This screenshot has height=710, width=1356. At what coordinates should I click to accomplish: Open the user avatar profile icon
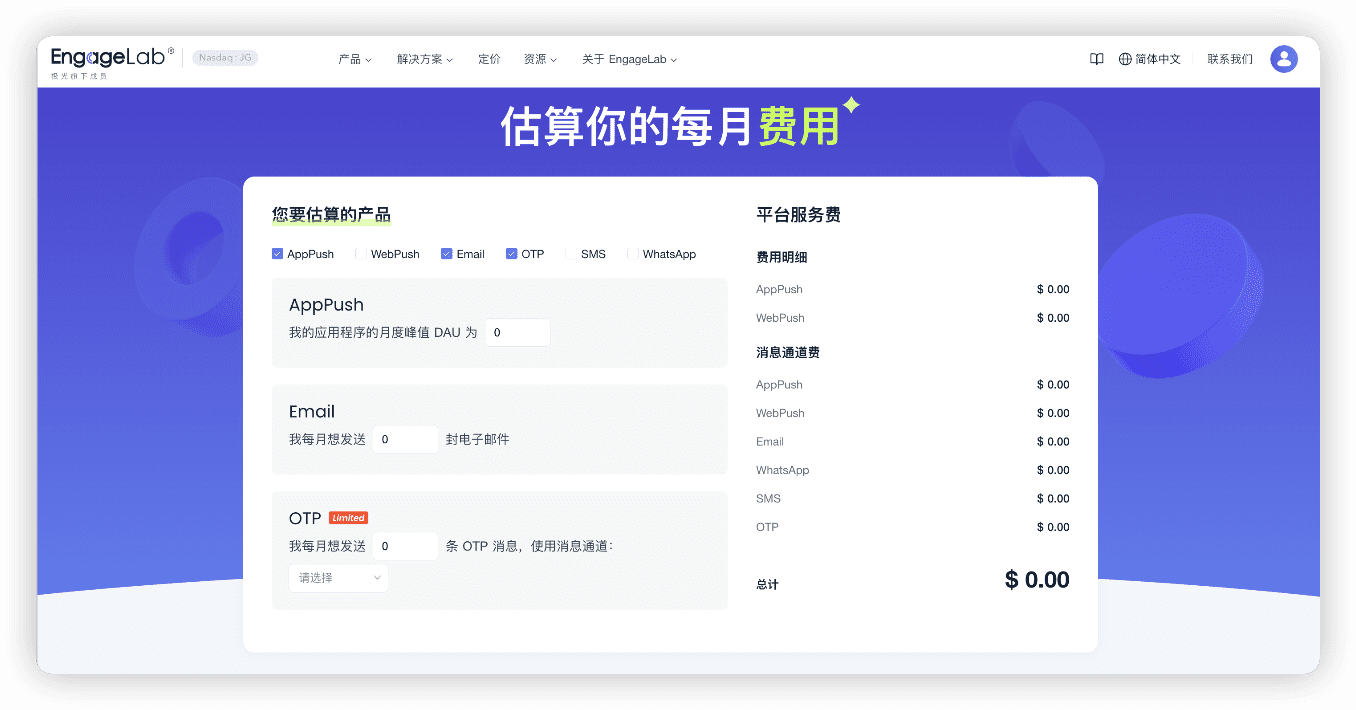pos(1284,59)
